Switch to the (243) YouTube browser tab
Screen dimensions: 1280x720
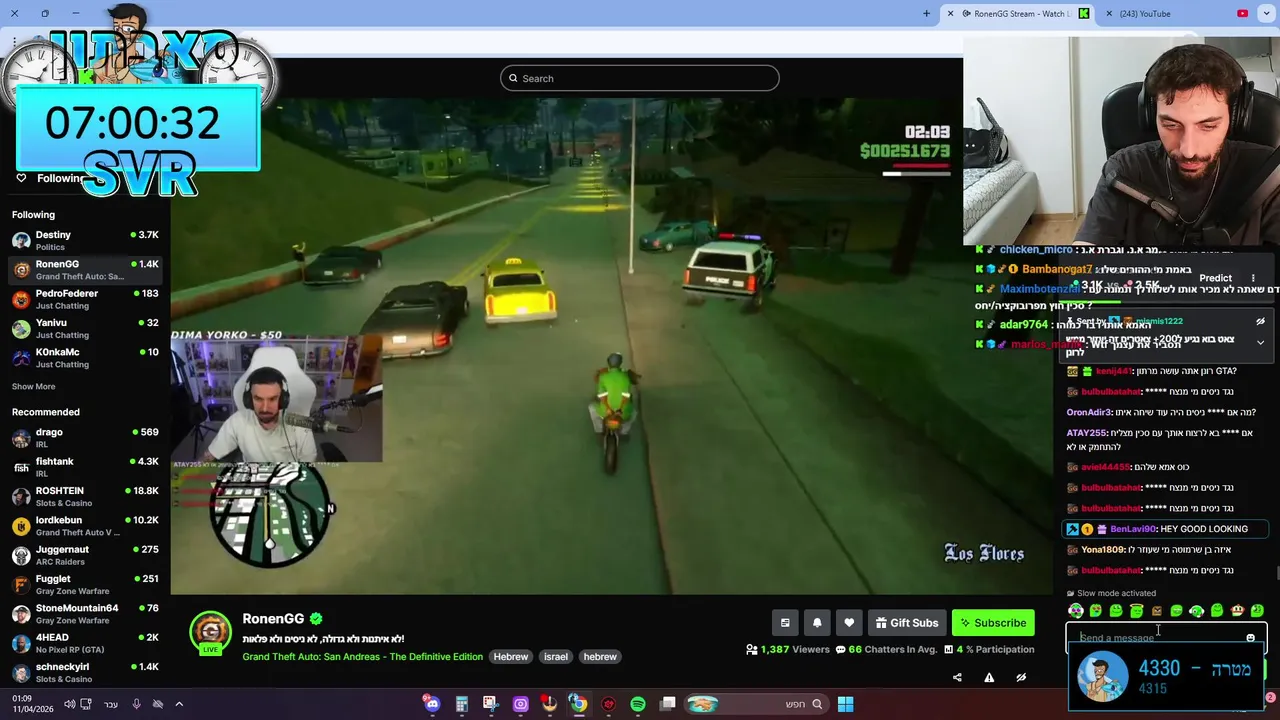click(x=1175, y=13)
